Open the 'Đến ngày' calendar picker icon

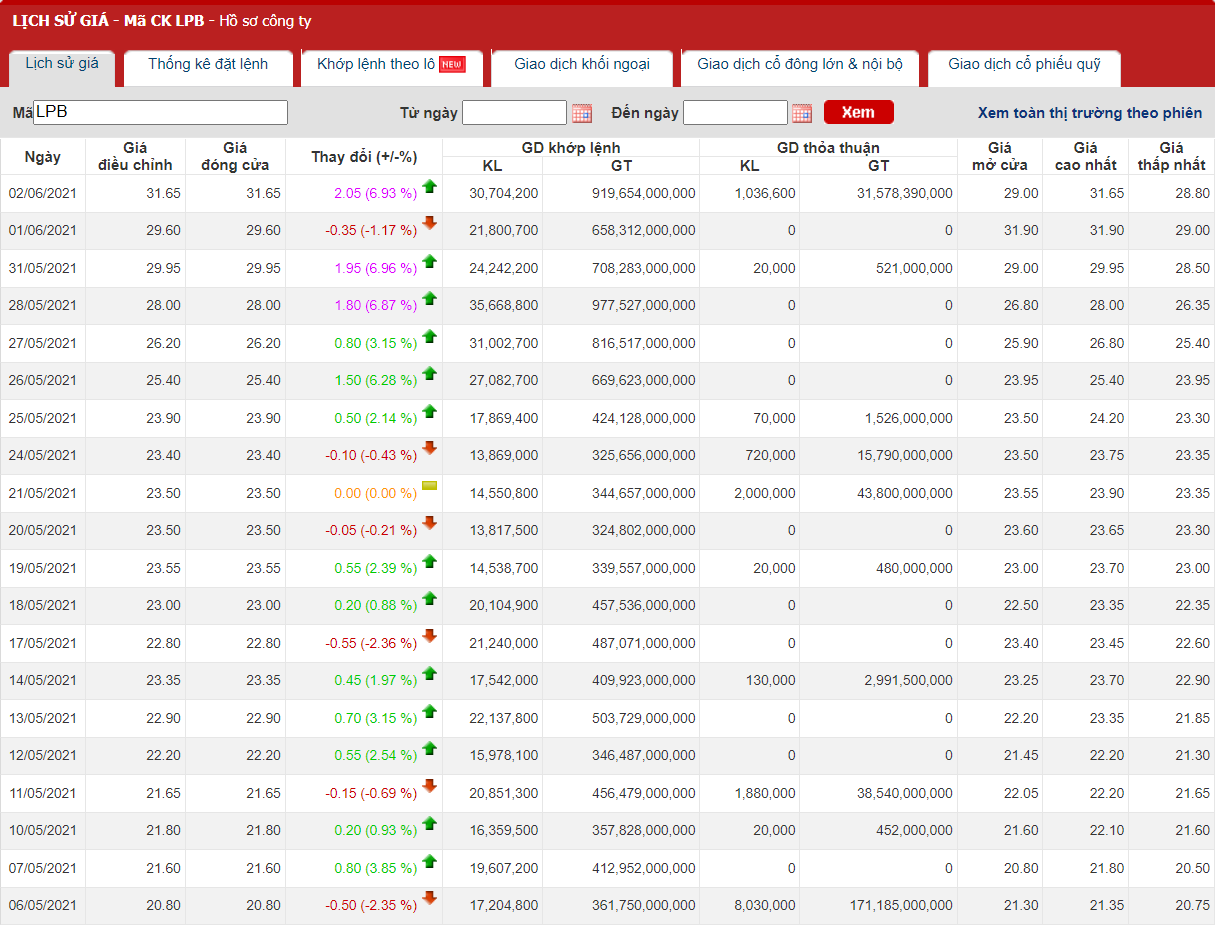(x=802, y=113)
